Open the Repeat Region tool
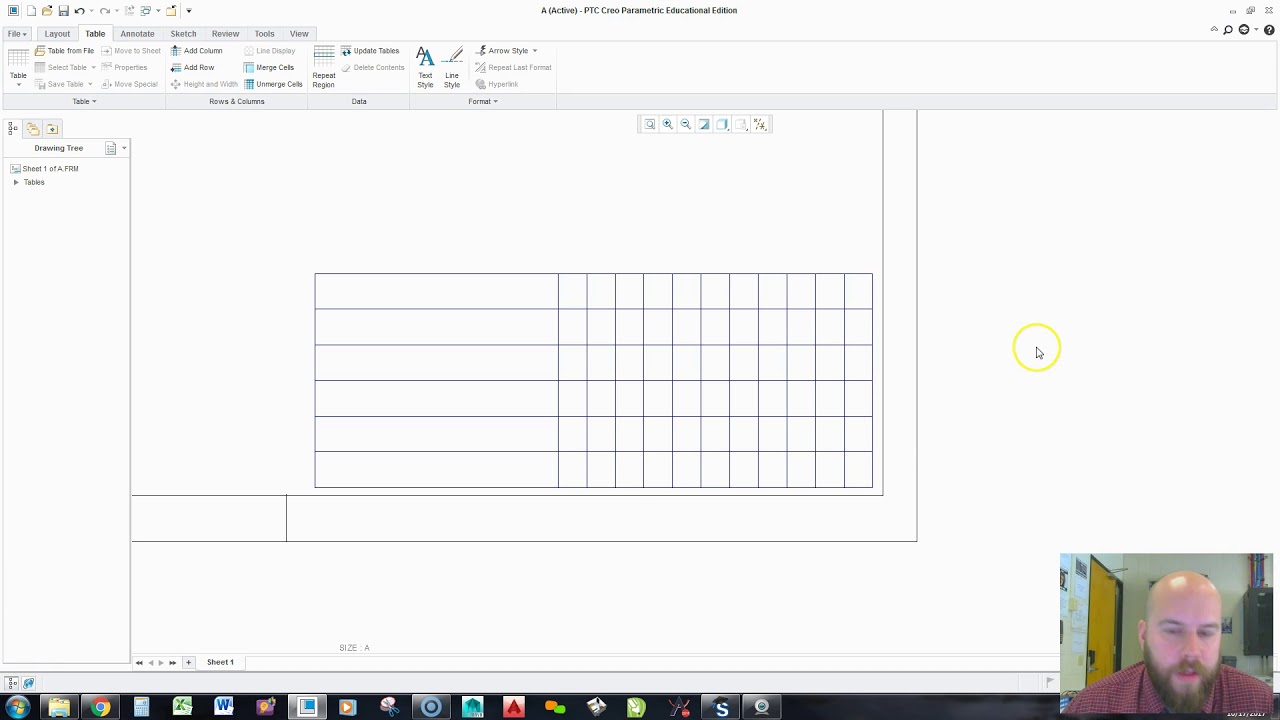 [324, 67]
